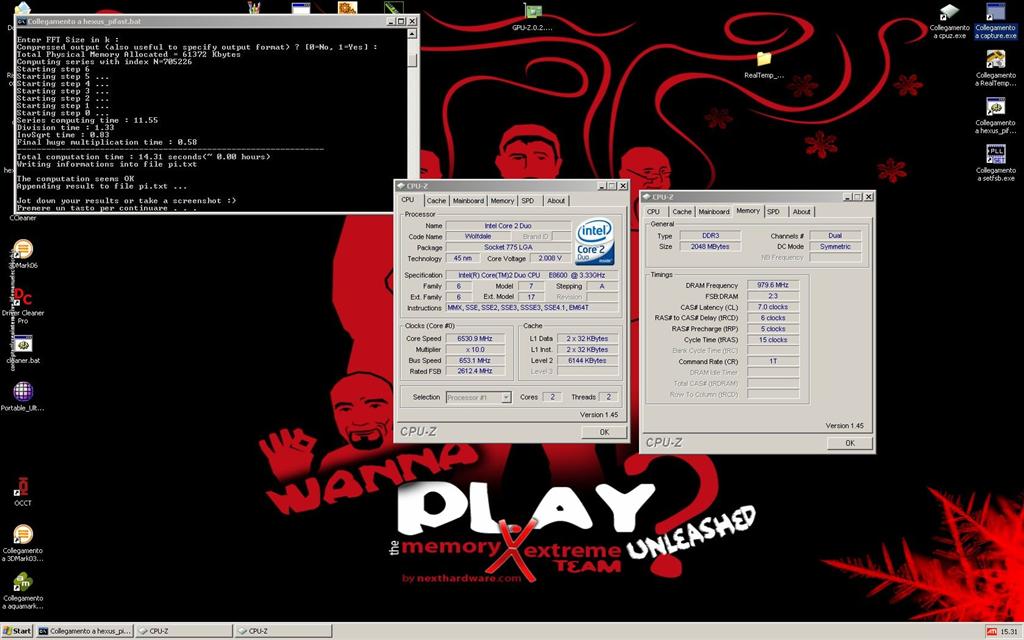The image size is (1024, 640).
Task: Switch to CPU tab in right CPU-Z window
Action: pos(653,212)
